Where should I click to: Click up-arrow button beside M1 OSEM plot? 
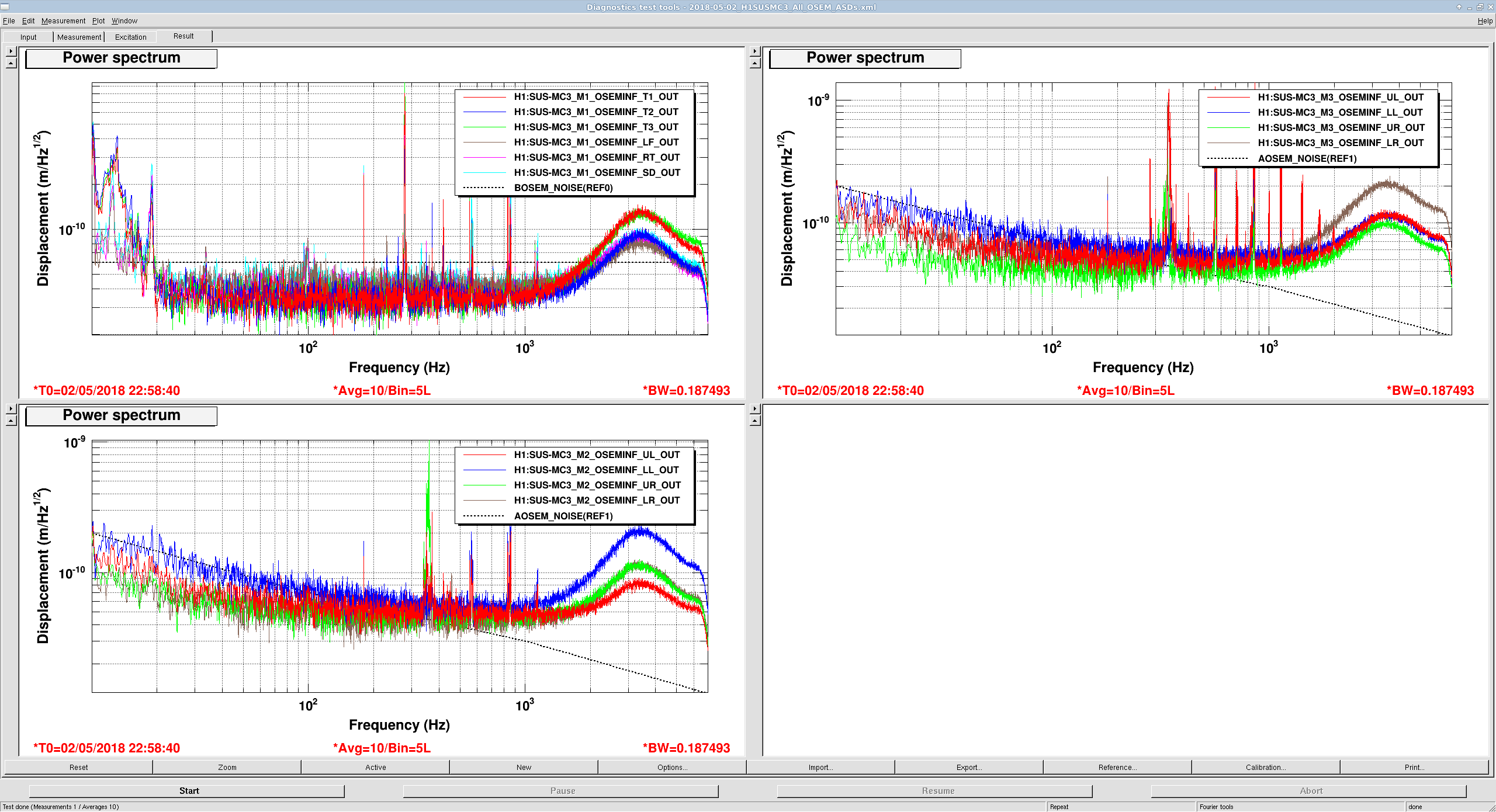[11, 63]
